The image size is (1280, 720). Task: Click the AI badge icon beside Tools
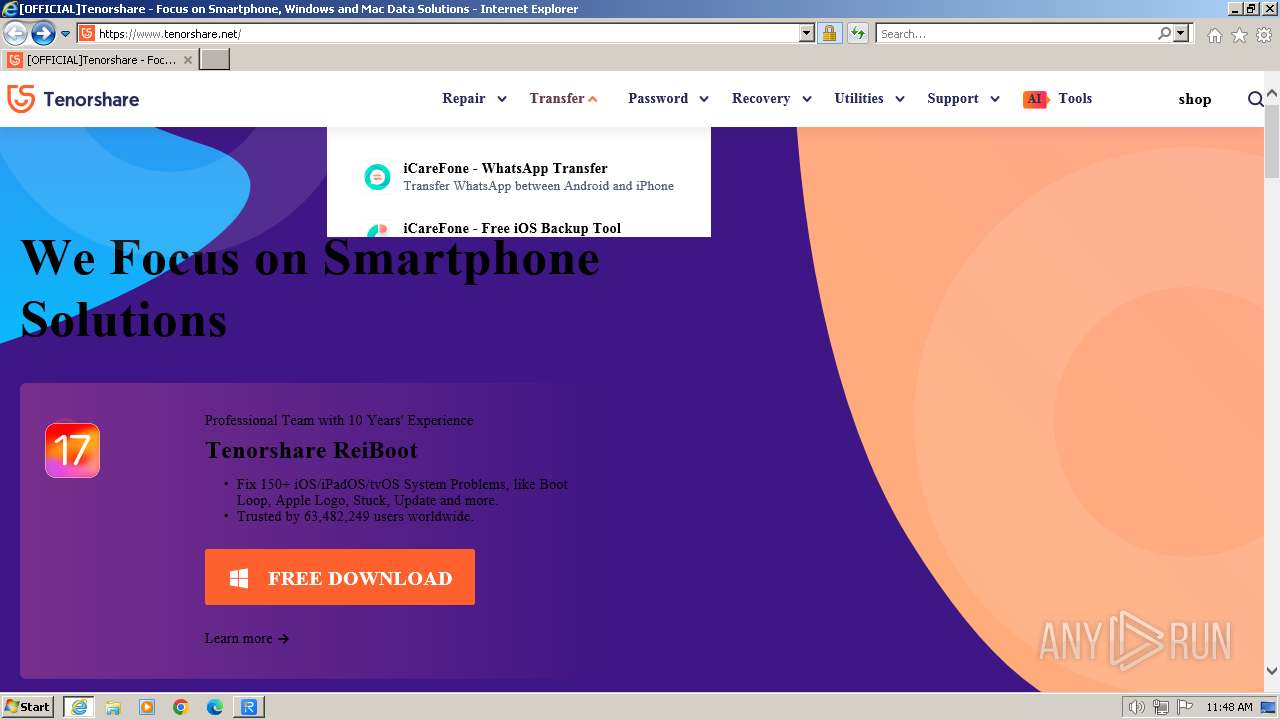pos(1035,99)
